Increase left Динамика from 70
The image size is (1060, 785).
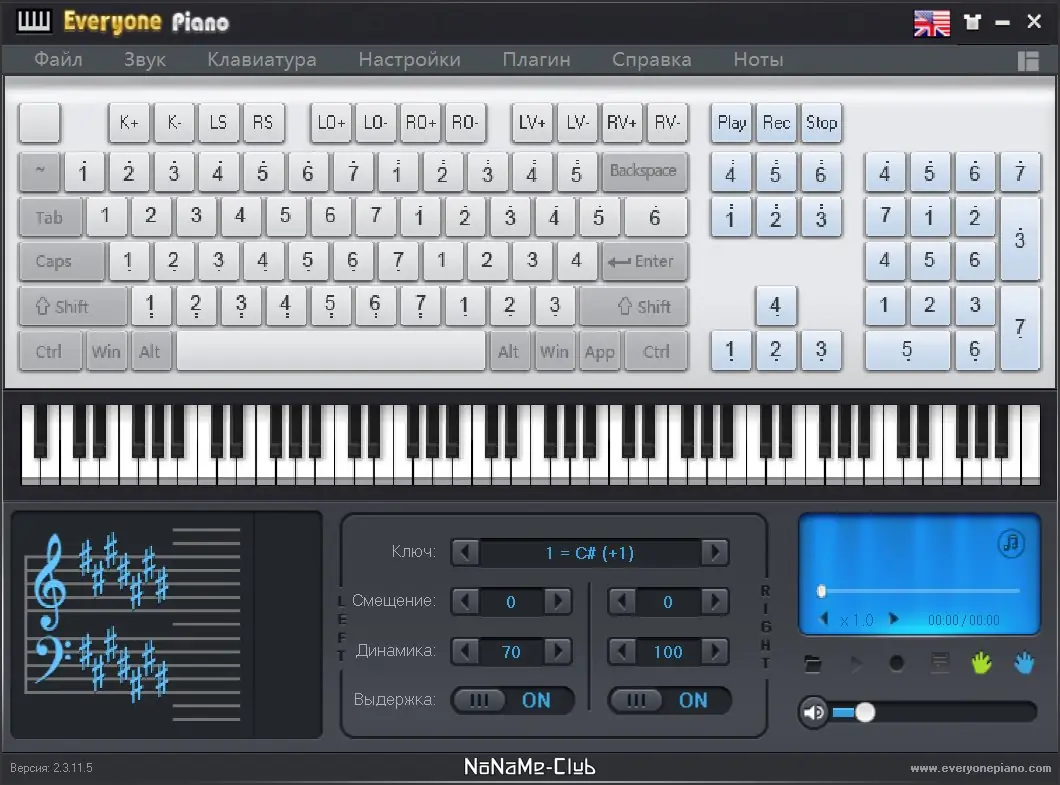pos(558,651)
